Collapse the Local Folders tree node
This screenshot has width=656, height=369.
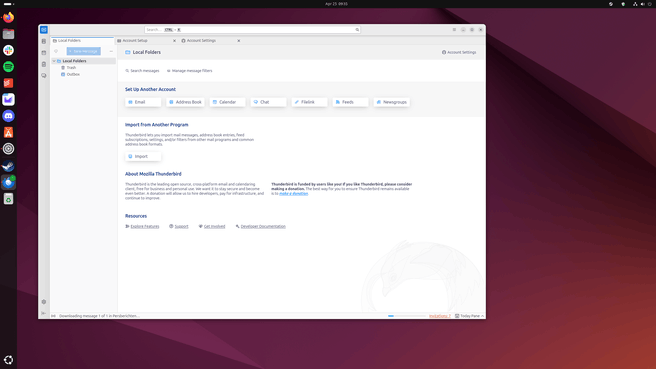pos(54,61)
